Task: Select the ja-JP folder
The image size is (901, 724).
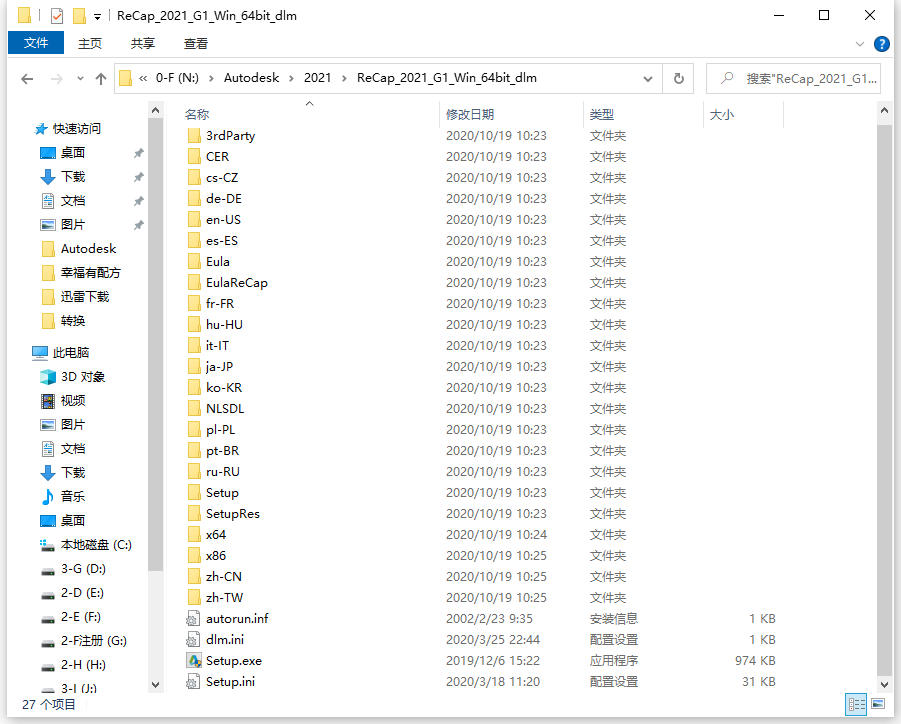Action: coord(219,367)
